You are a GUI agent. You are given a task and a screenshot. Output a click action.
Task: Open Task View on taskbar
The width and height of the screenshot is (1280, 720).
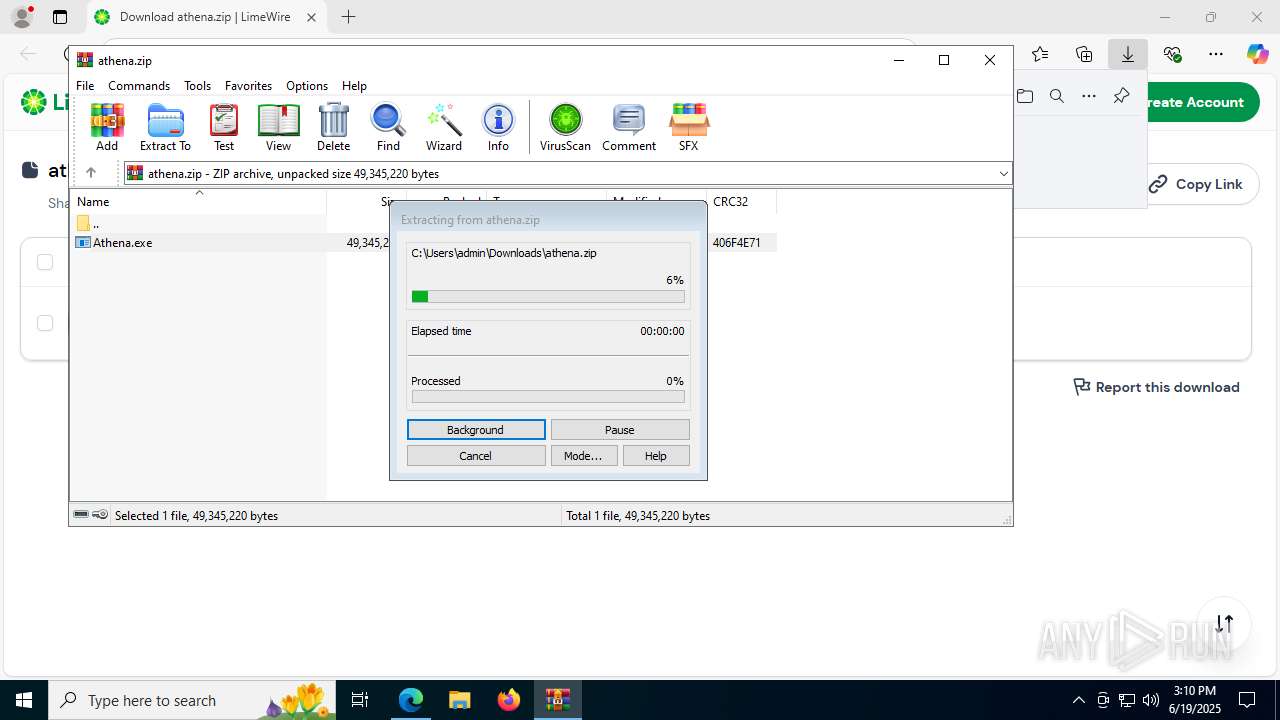[361, 700]
